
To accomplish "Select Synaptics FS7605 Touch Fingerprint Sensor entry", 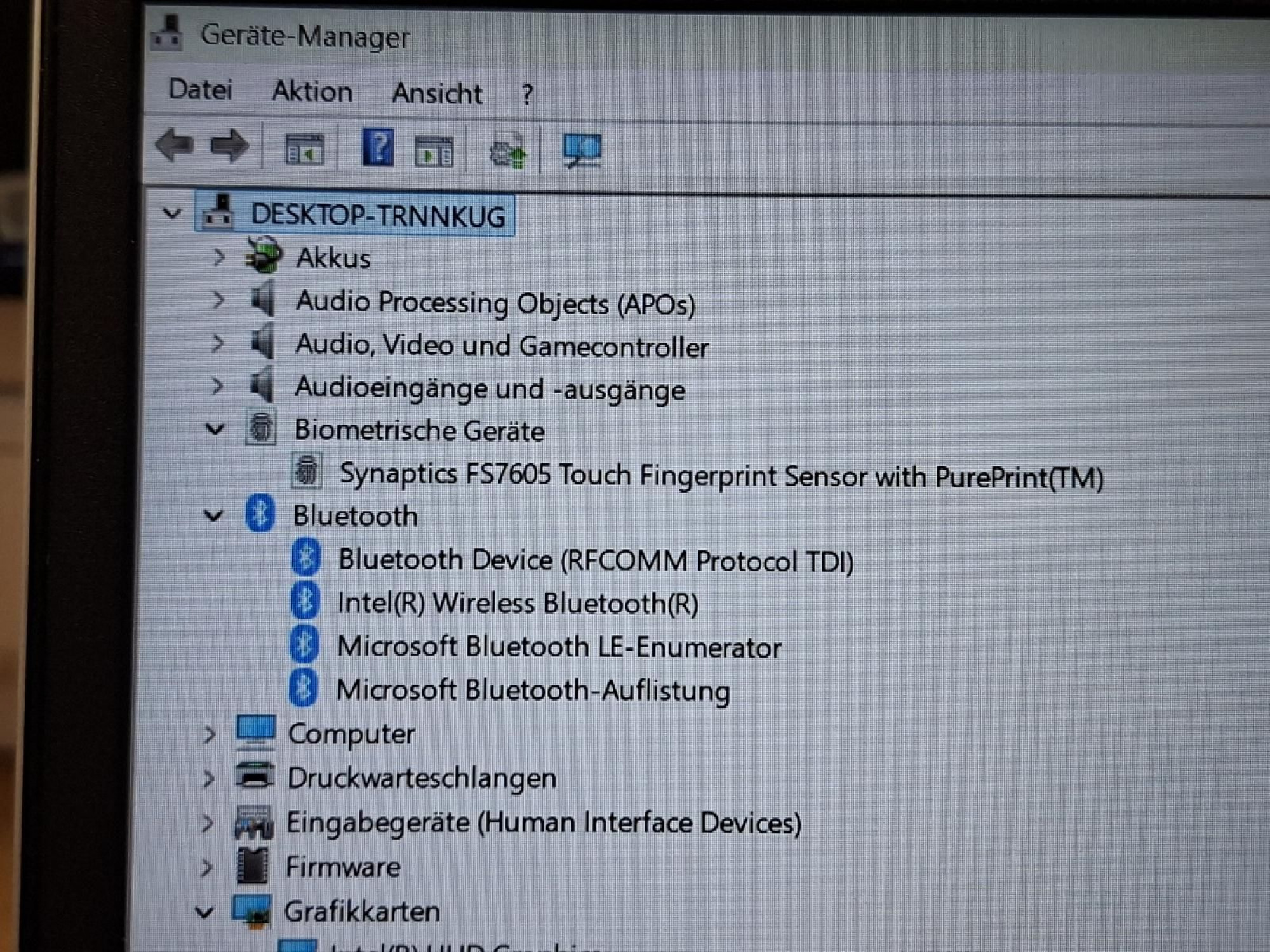I will (x=721, y=476).
